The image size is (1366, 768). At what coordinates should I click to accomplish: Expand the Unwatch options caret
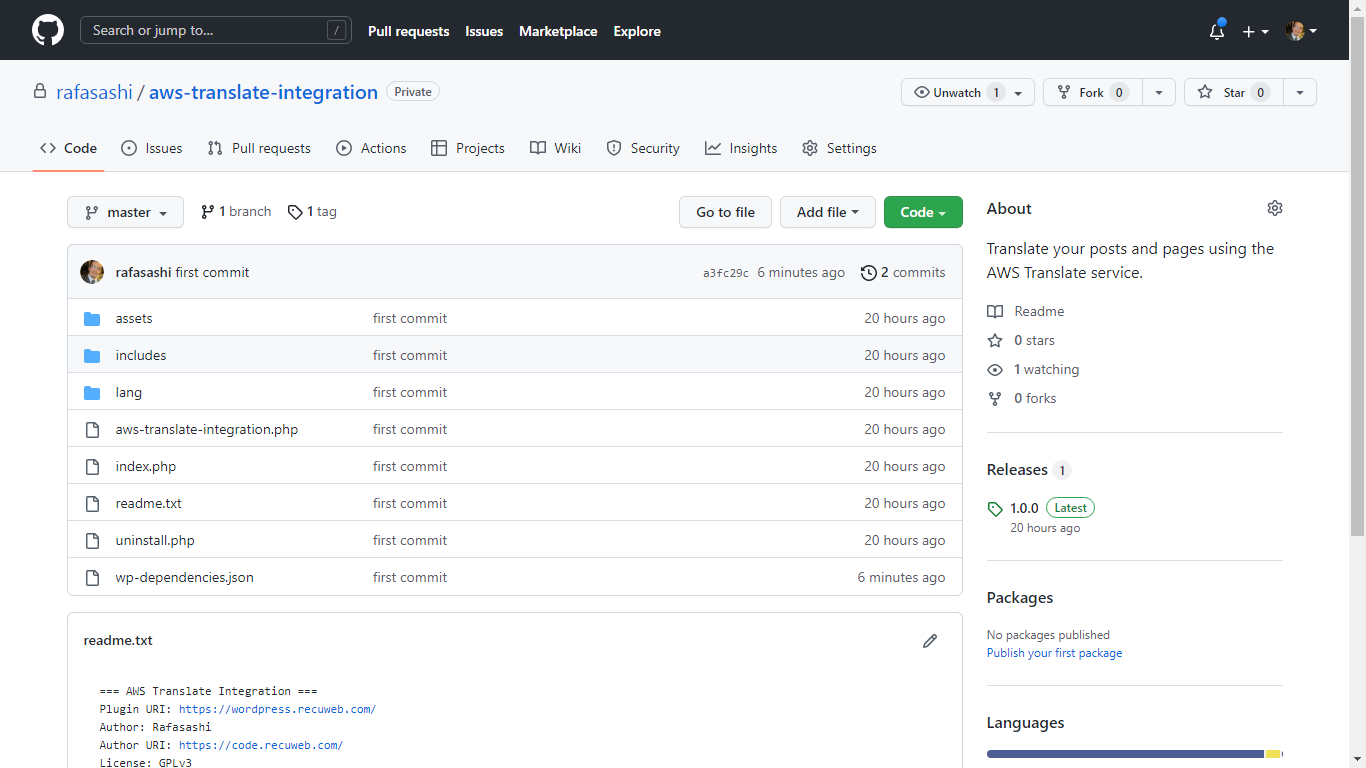1019,92
